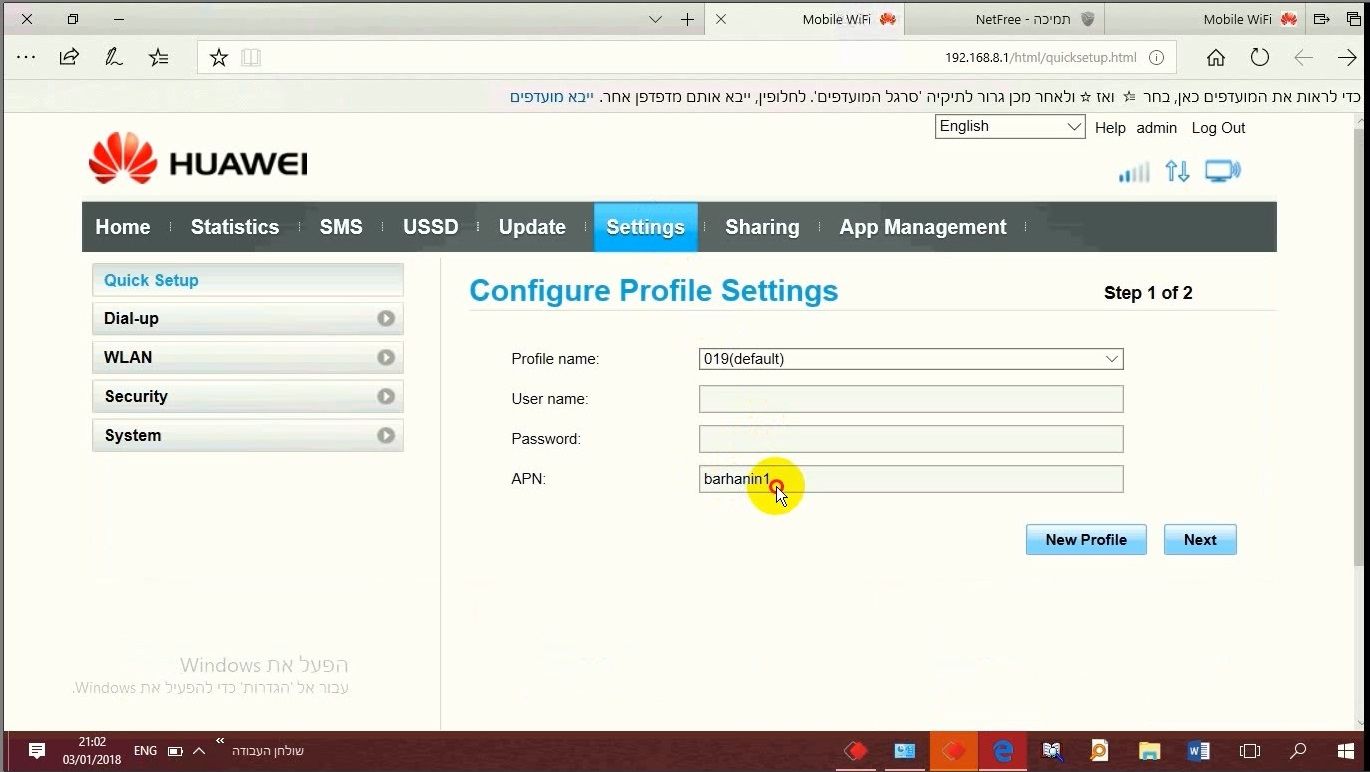Go to the Home navigation tab
Image resolution: width=1370 pixels, height=772 pixels.
pyautogui.click(x=123, y=227)
